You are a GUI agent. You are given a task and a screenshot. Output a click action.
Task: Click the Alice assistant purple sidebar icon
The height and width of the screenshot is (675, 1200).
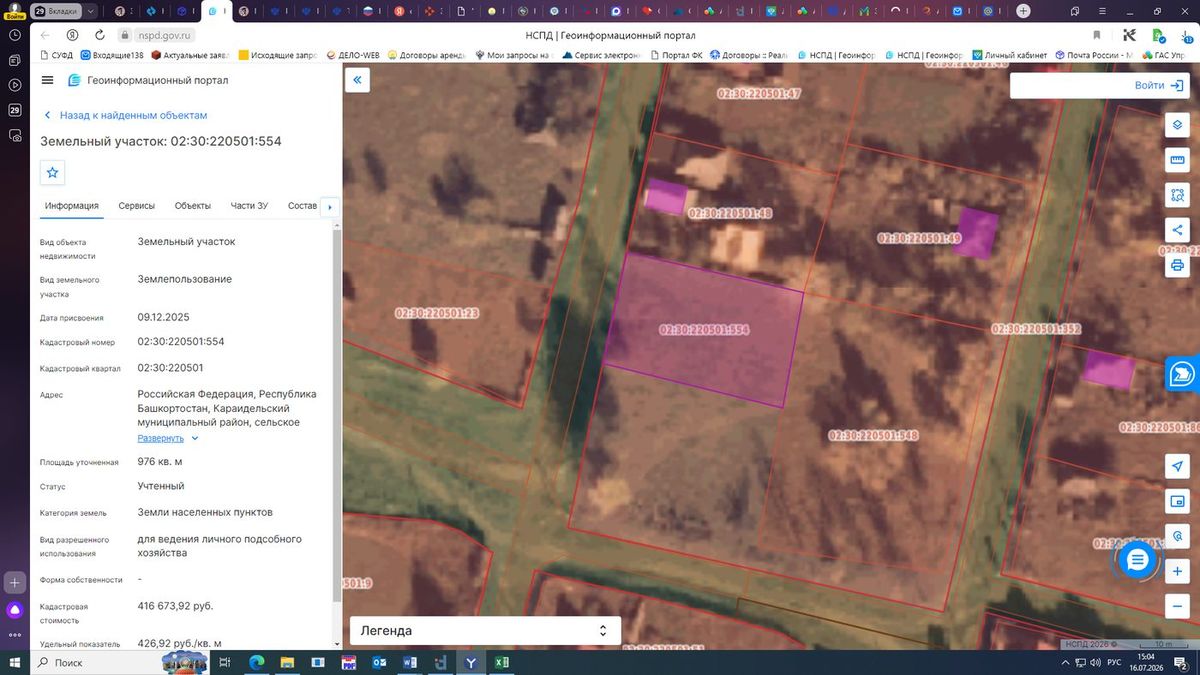click(15, 609)
